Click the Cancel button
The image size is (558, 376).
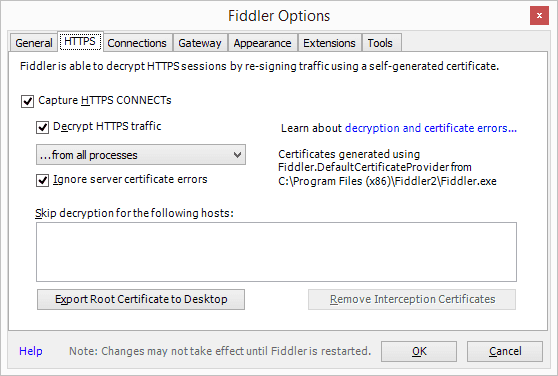coord(505,351)
